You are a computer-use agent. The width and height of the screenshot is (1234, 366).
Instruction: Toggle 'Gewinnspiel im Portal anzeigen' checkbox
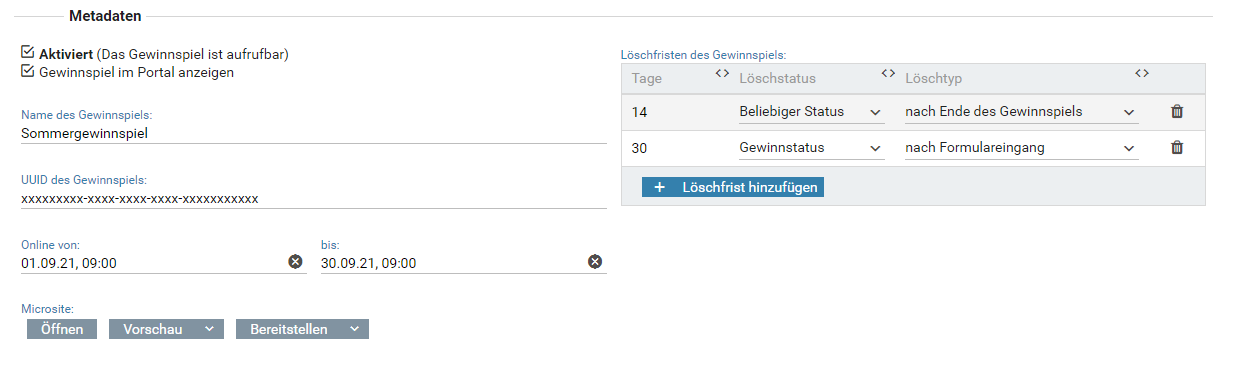point(28,71)
